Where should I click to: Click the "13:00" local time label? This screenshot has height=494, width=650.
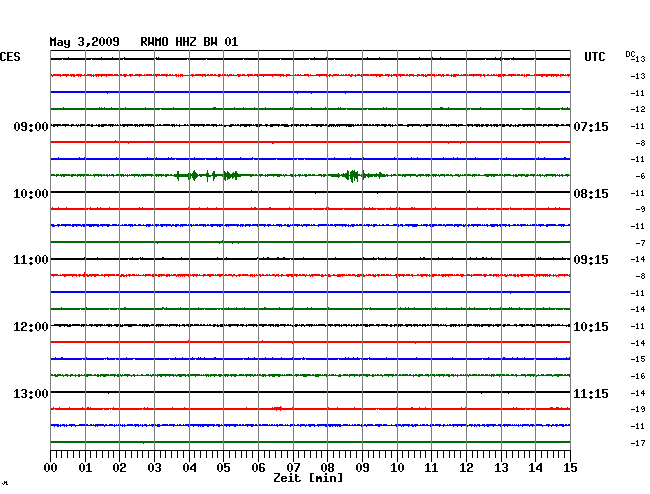coord(31,393)
